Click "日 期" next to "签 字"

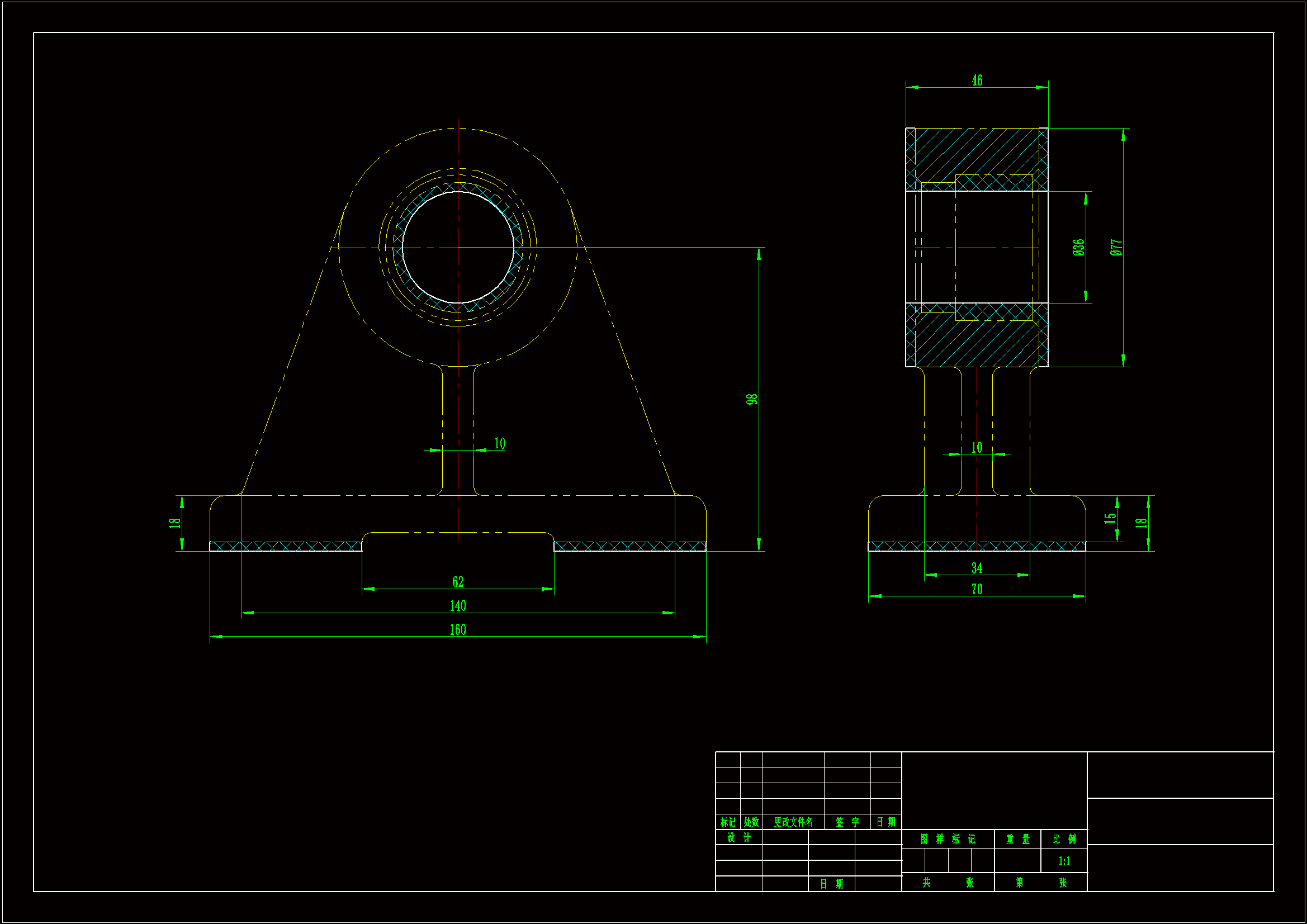coord(885,822)
